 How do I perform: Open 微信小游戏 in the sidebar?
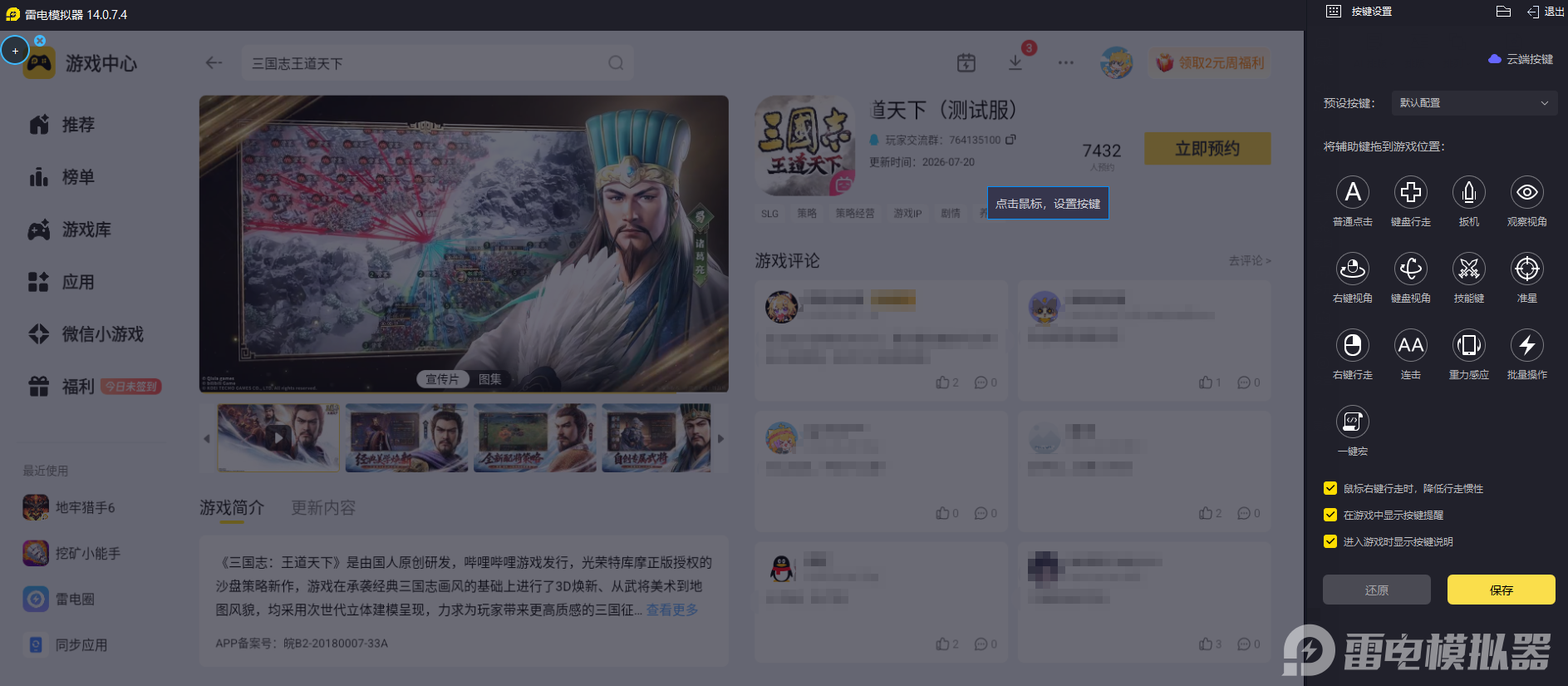[x=86, y=334]
